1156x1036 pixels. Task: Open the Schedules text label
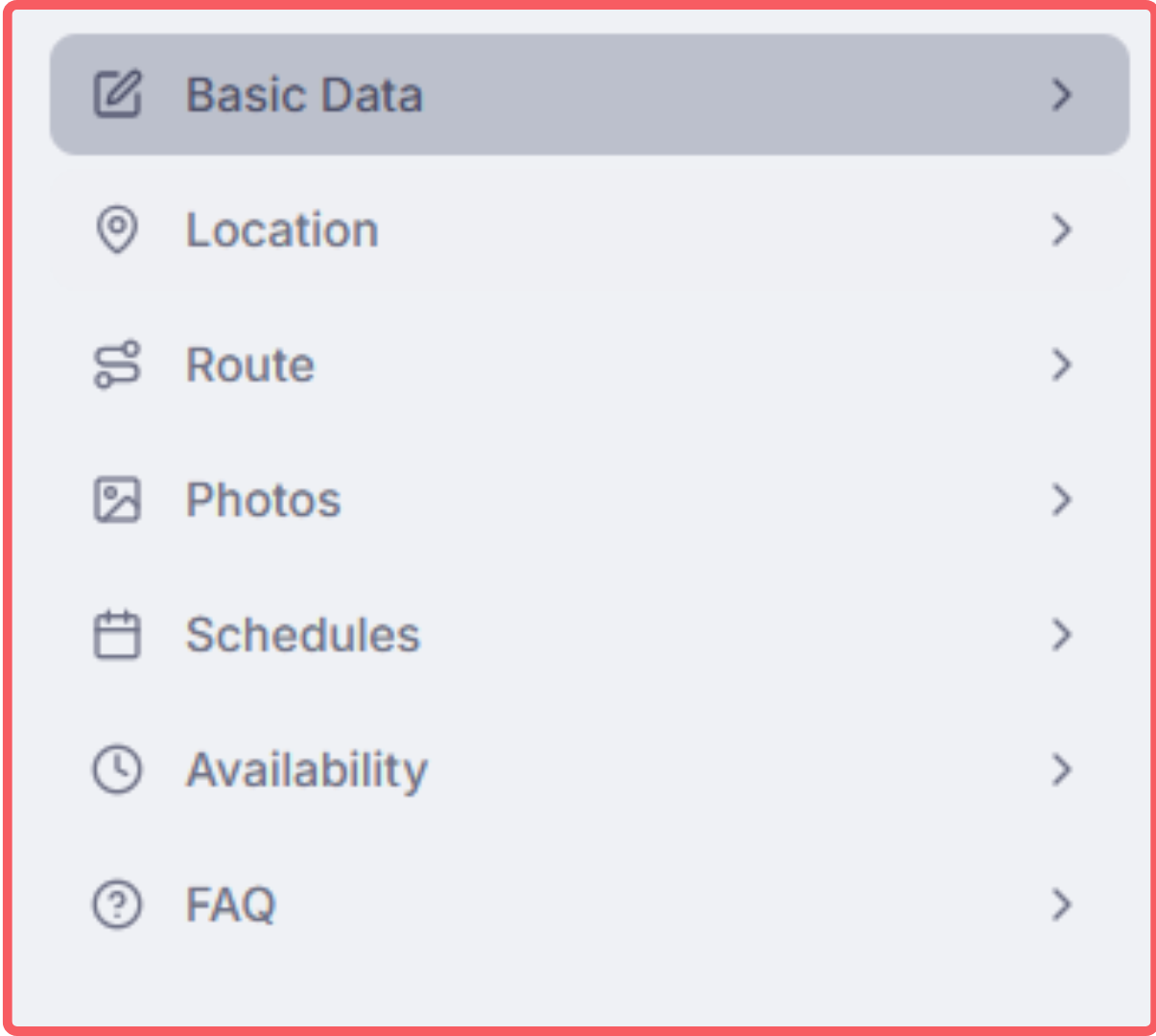click(303, 635)
